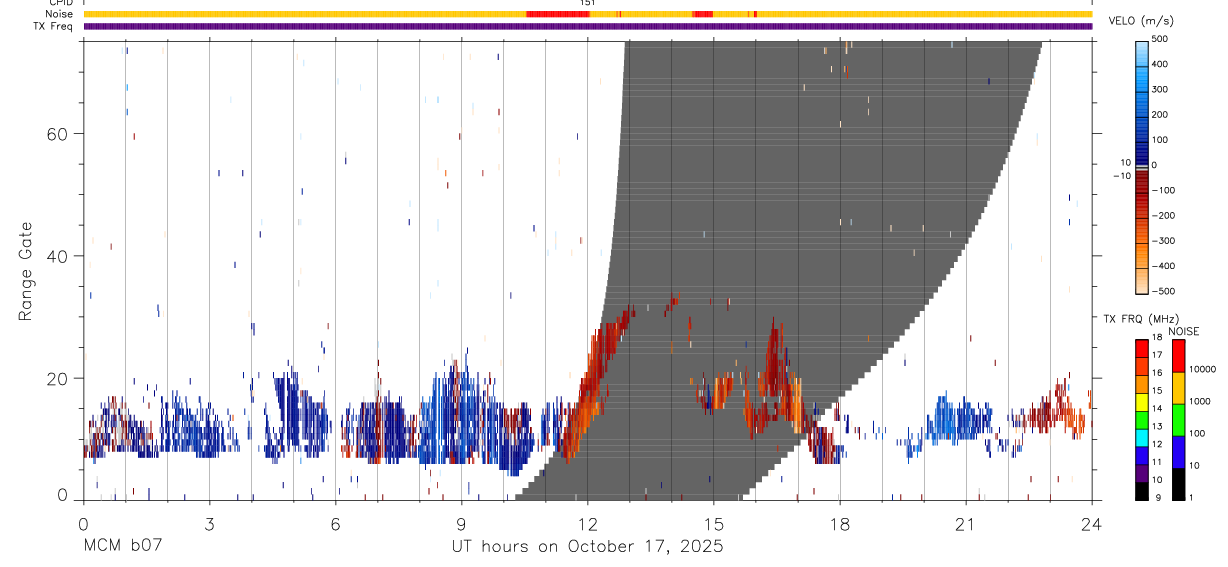Click the '18' hour tick label on x-axis
Screen dimensions: 1228x567
click(x=840, y=525)
